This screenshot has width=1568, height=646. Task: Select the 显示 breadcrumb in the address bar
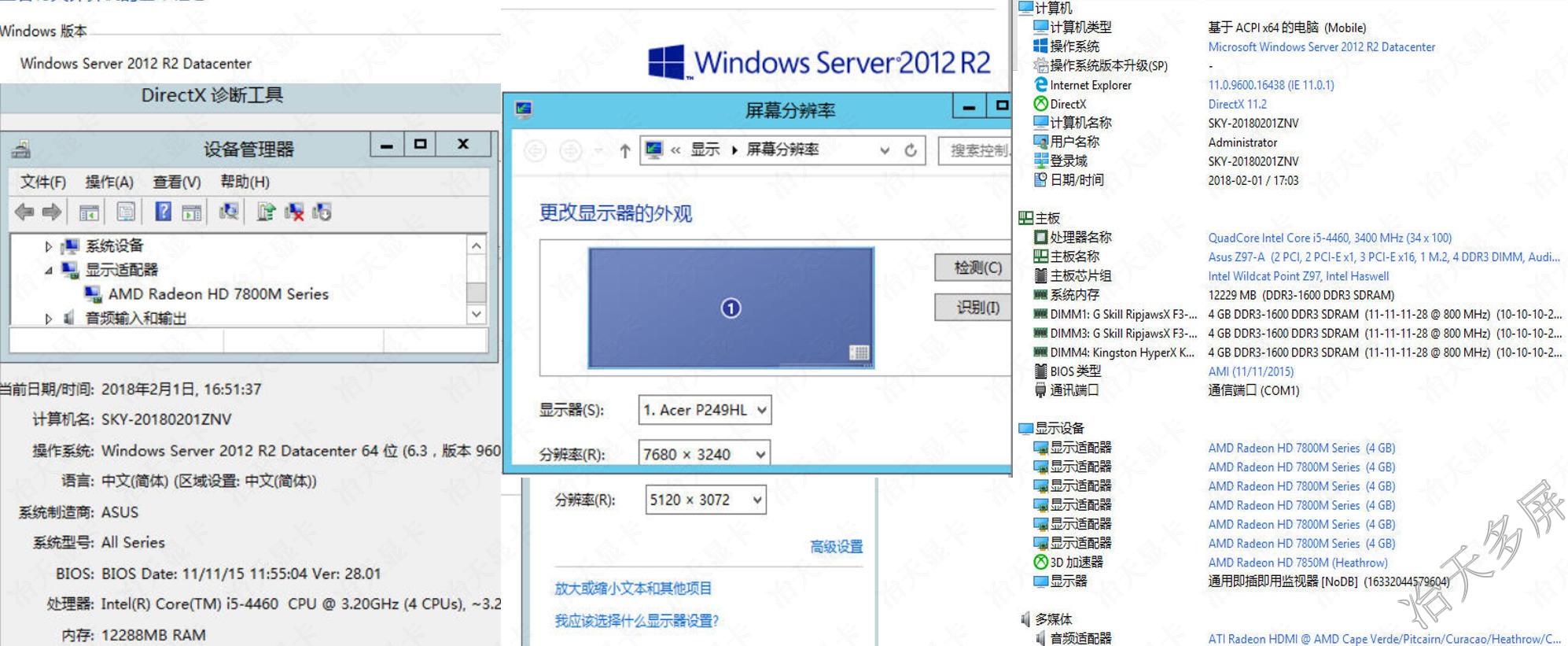point(705,150)
